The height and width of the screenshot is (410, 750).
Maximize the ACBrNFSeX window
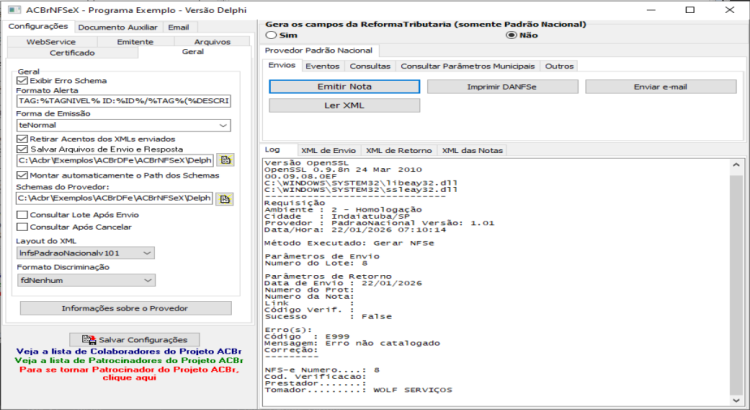[x=690, y=10]
